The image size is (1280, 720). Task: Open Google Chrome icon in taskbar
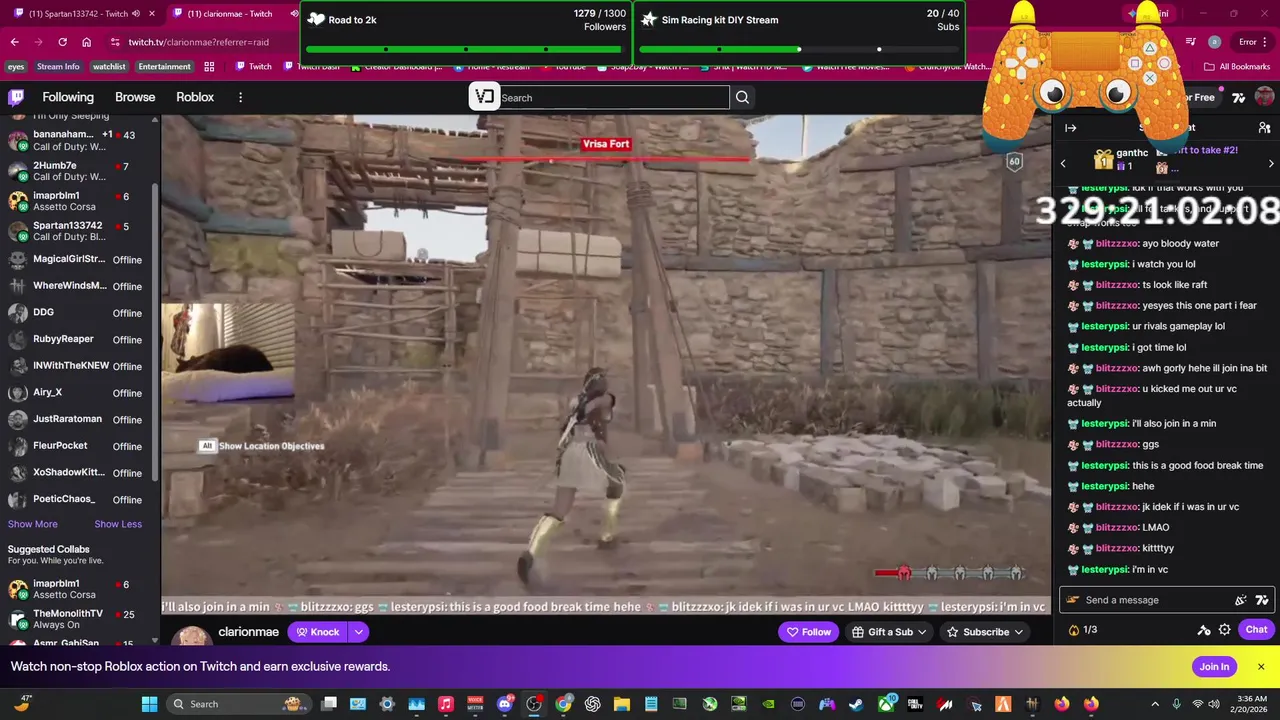tap(564, 704)
